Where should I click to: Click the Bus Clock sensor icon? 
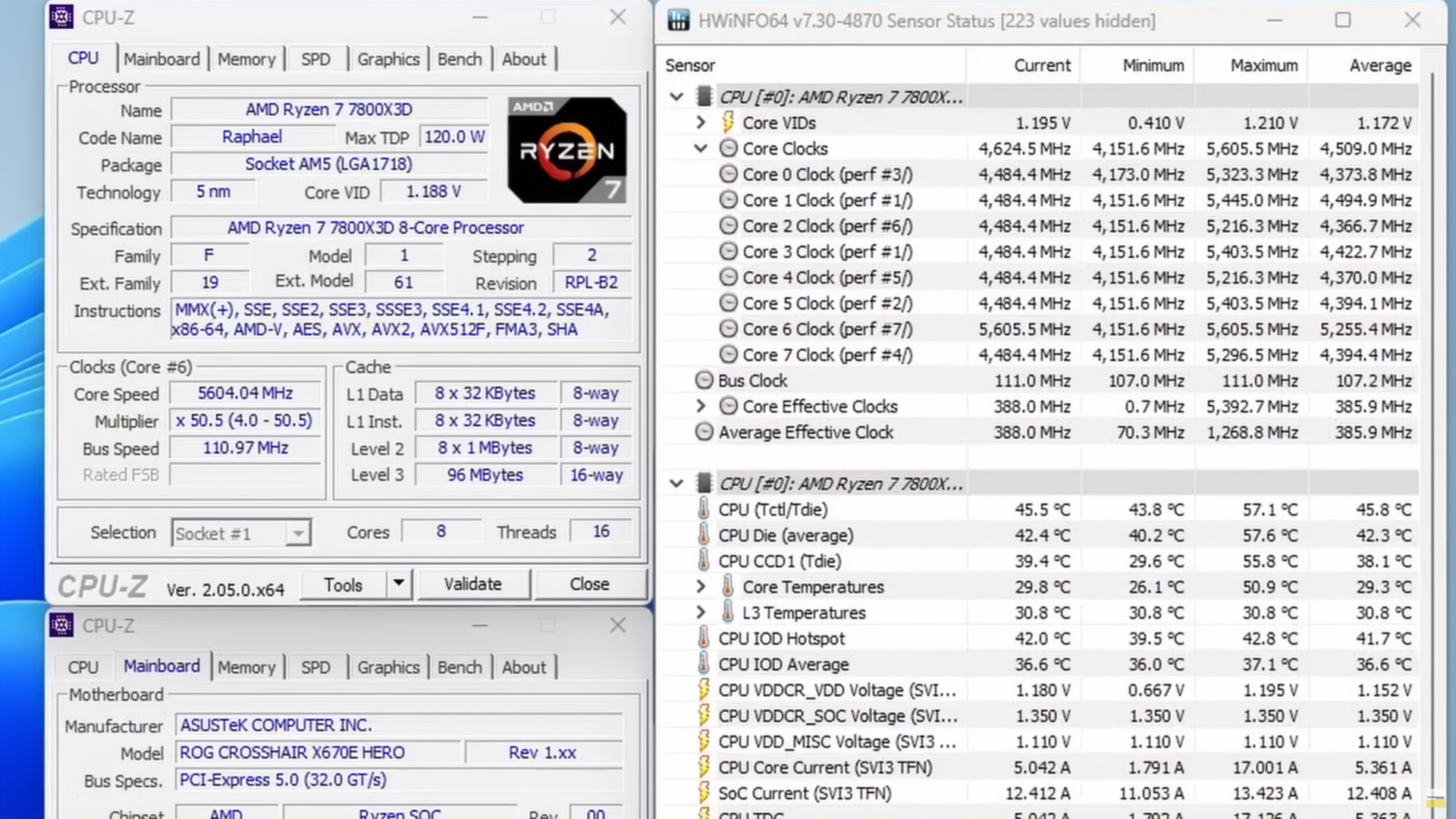click(x=704, y=381)
